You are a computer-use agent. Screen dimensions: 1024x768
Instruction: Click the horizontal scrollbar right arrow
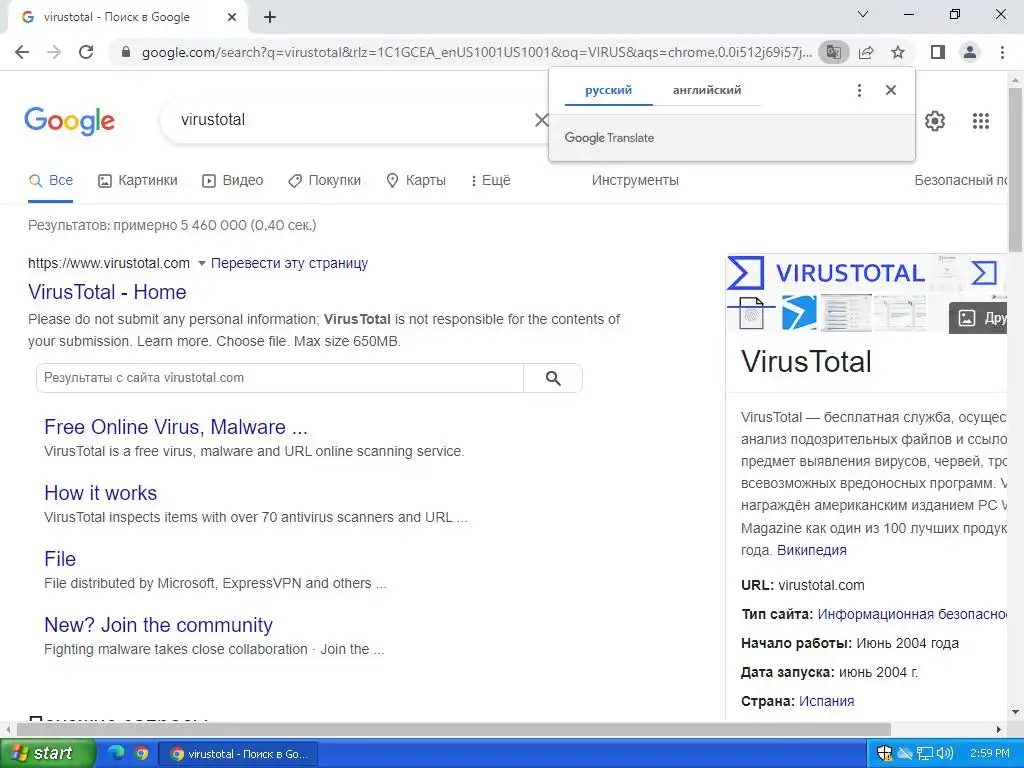coord(999,729)
